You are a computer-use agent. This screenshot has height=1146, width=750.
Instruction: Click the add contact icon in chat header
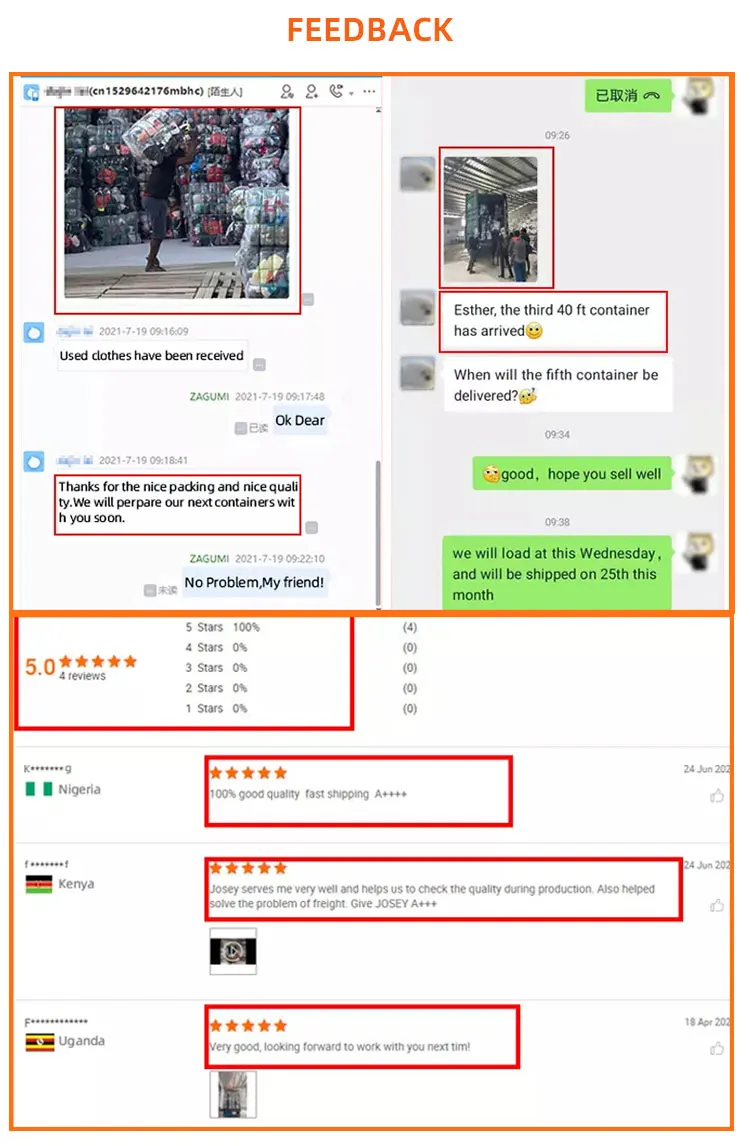287,91
